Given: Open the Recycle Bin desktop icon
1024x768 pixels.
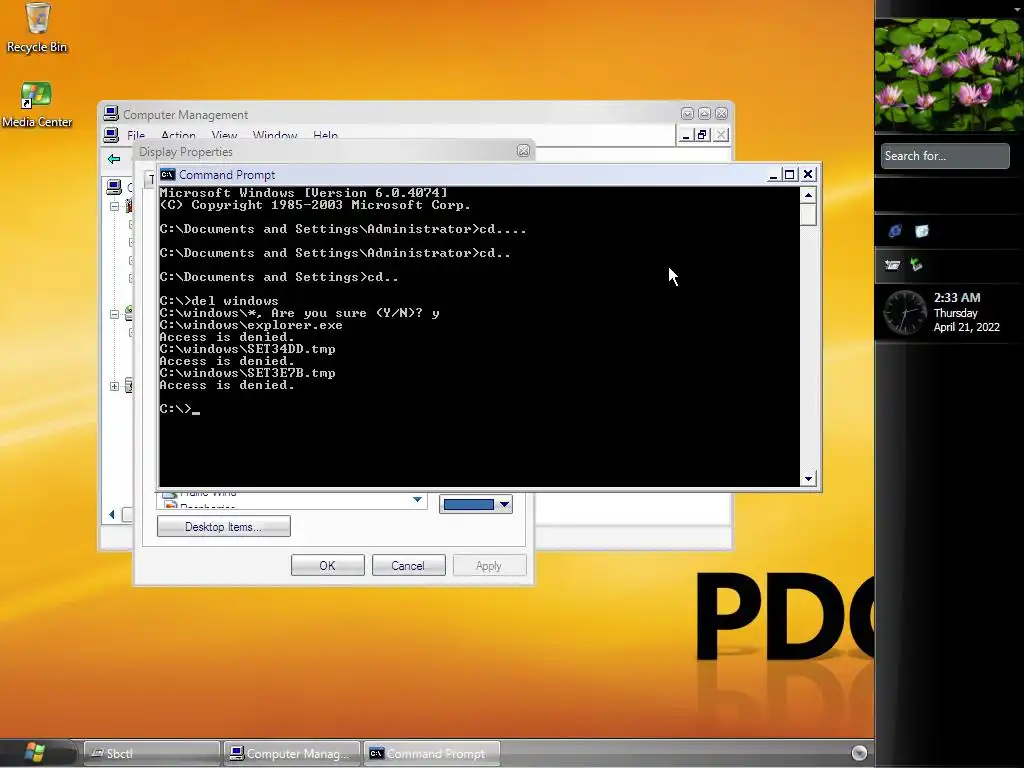Looking at the screenshot, I should coord(37,27).
